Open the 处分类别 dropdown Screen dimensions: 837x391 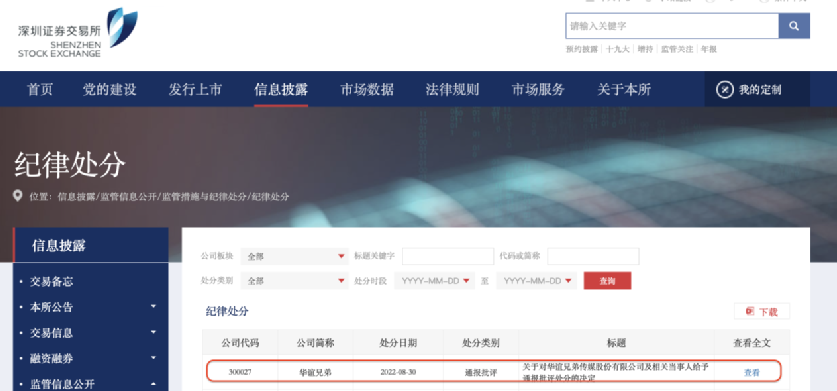(295, 281)
